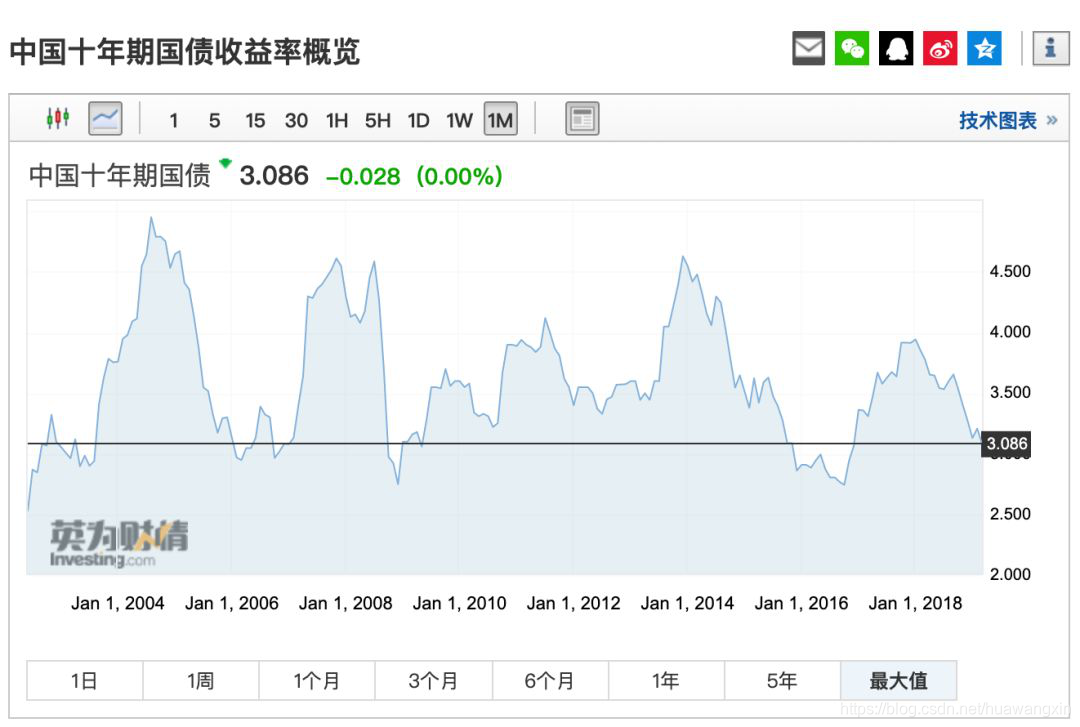Select the 15 minute interval
This screenshot has height=727, width=1080.
pyautogui.click(x=255, y=121)
